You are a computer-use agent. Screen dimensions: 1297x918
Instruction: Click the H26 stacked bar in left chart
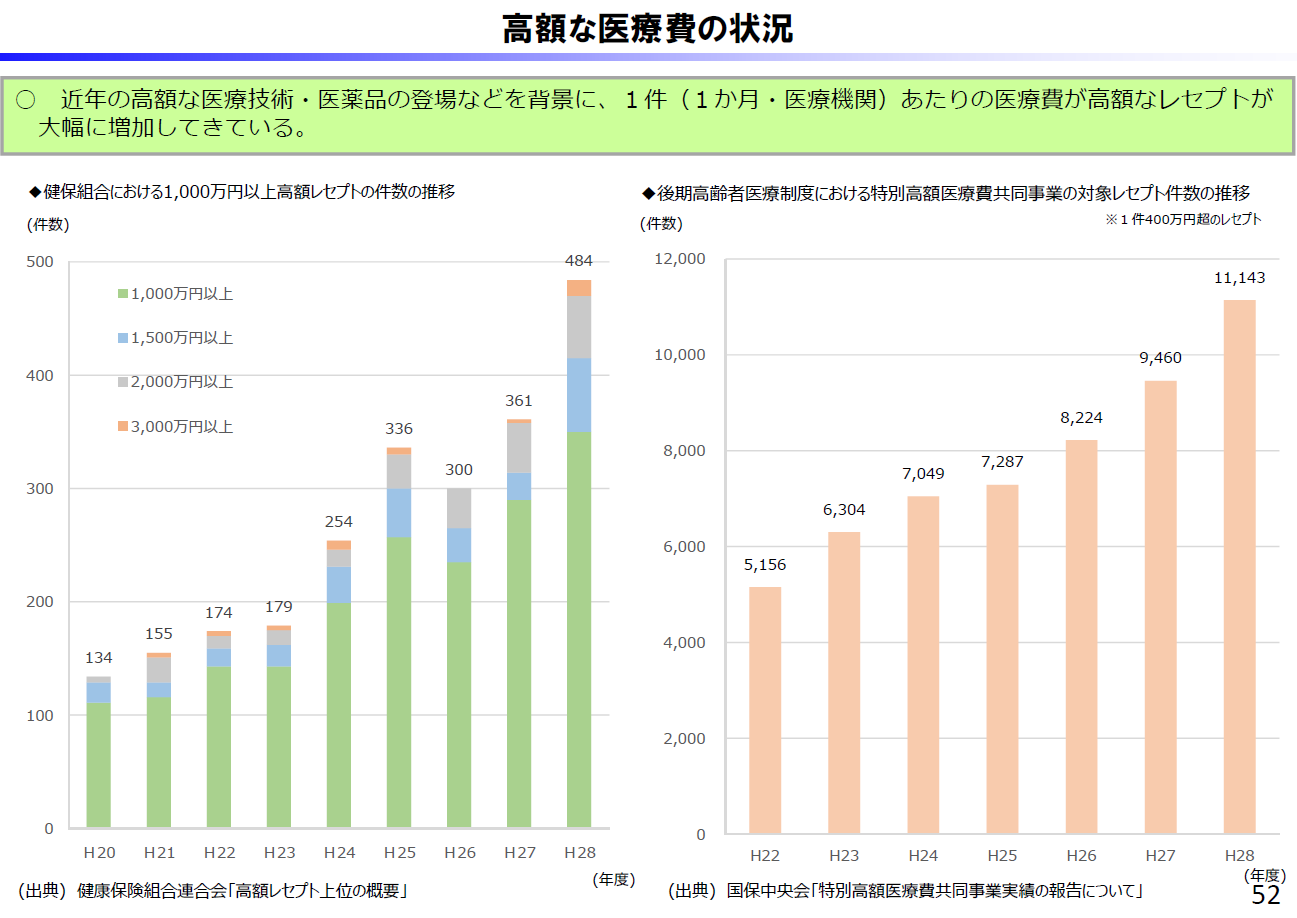pos(459,659)
